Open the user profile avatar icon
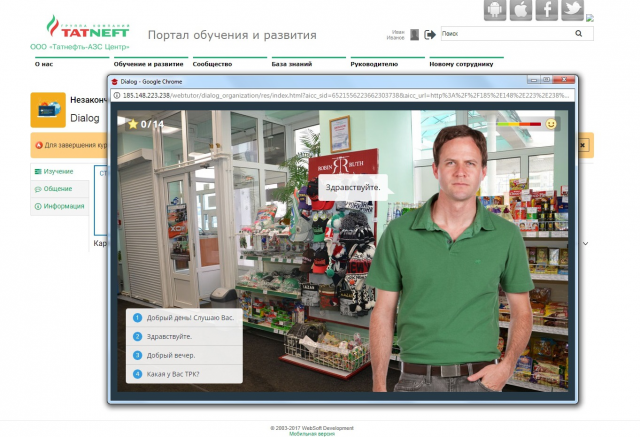The width and height of the screenshot is (640, 437). click(414, 35)
